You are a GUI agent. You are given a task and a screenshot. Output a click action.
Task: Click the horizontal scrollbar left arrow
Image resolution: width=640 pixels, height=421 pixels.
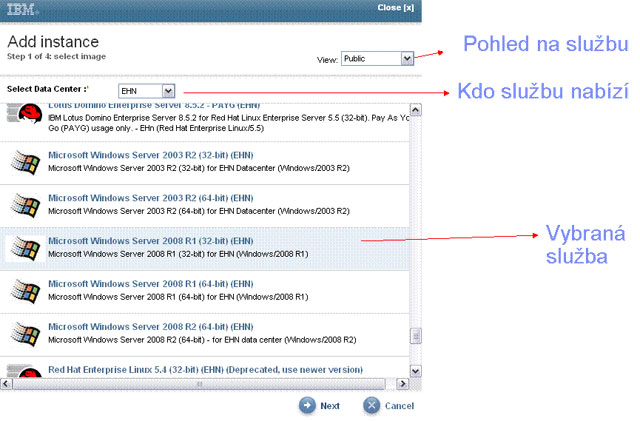coord(6,384)
